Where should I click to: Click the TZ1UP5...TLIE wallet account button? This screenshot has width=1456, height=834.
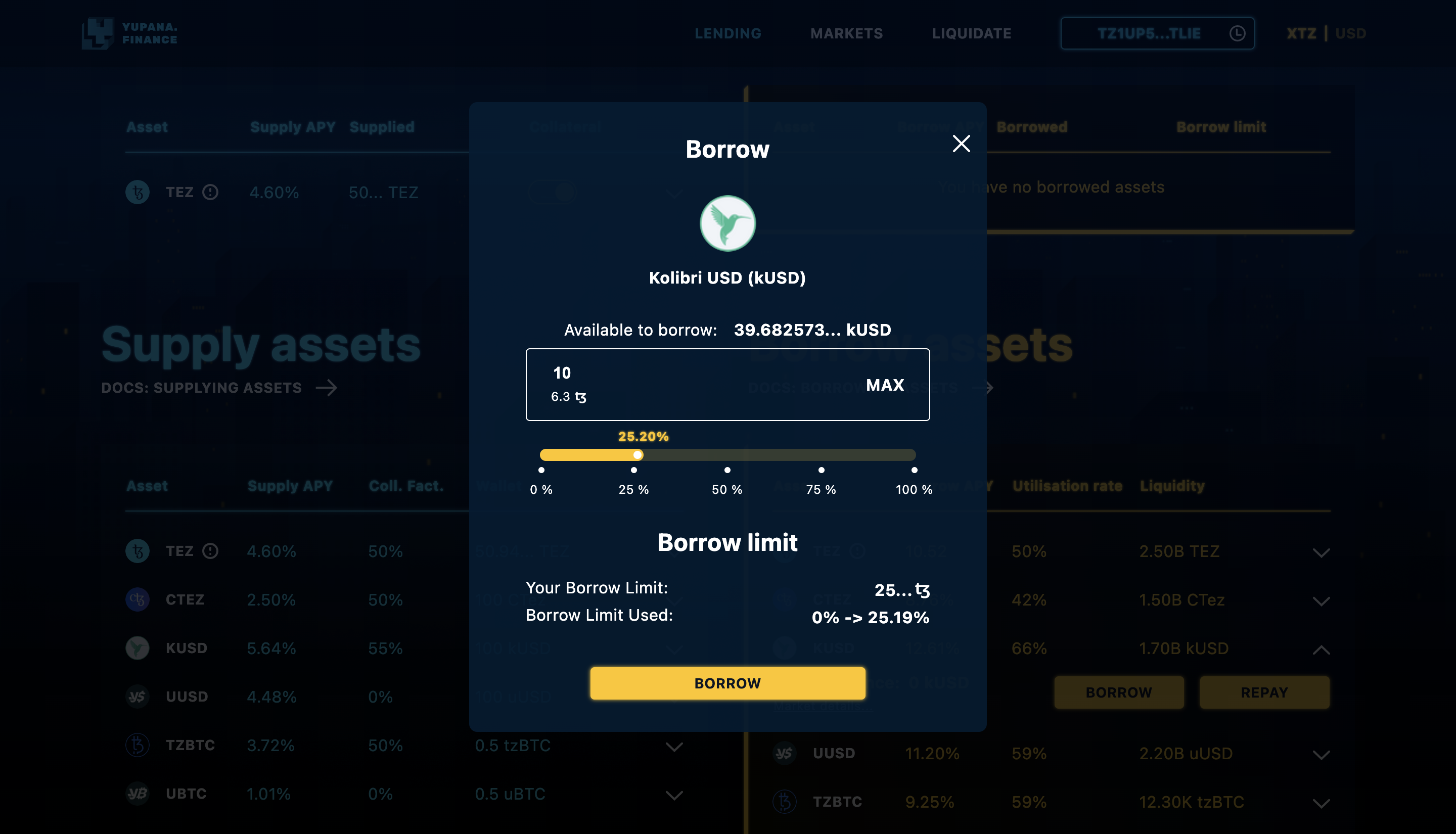(x=1157, y=33)
